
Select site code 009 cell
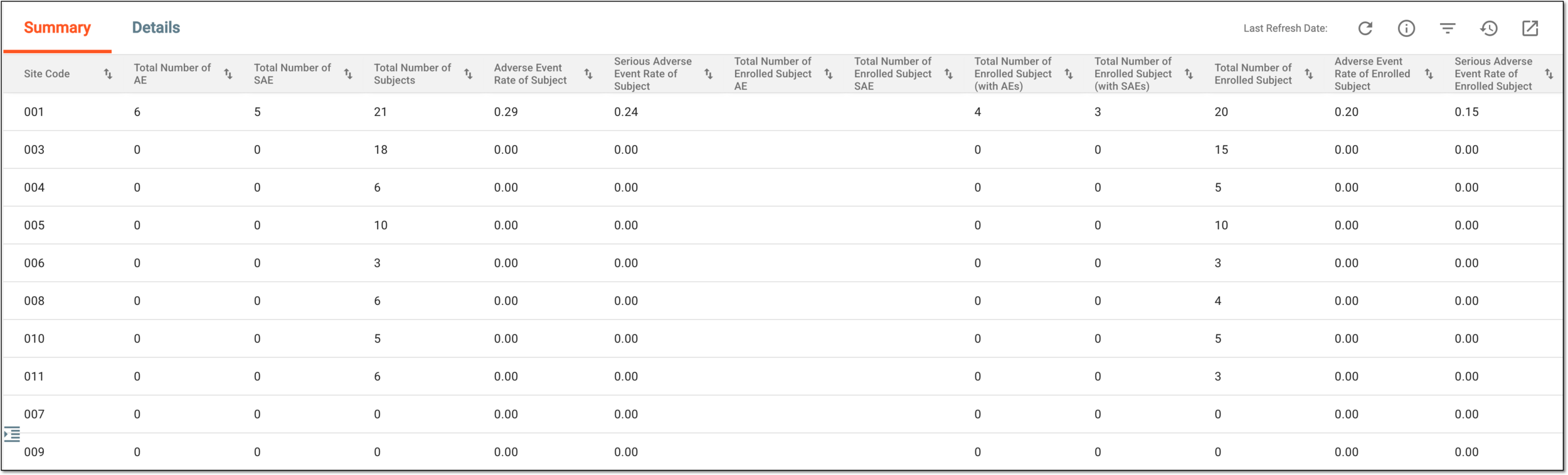pyautogui.click(x=34, y=452)
